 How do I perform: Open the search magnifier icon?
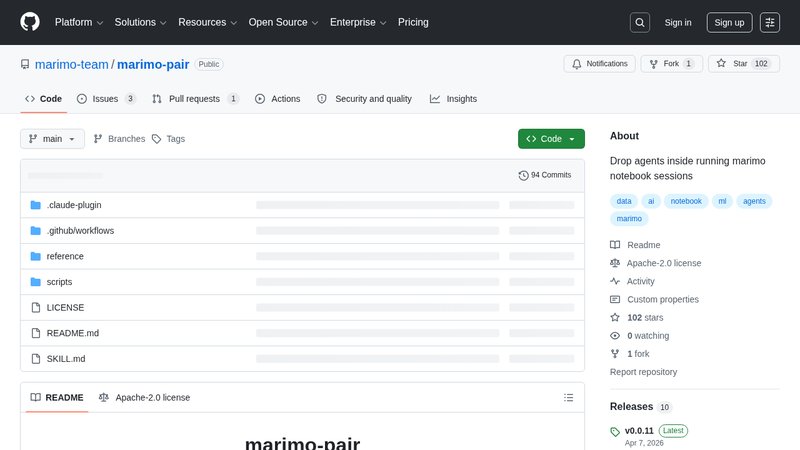click(640, 22)
